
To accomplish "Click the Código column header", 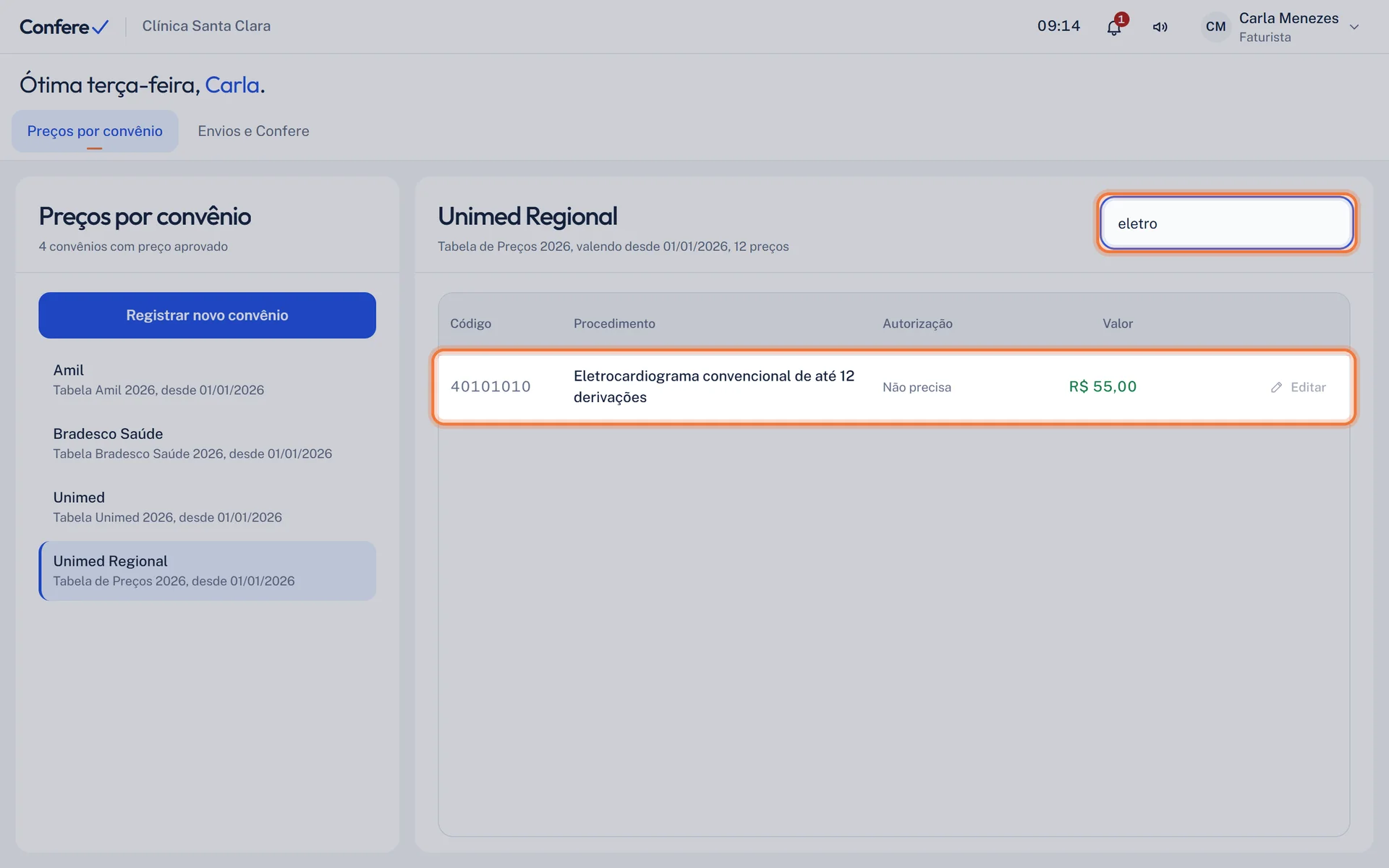I will click(470, 323).
